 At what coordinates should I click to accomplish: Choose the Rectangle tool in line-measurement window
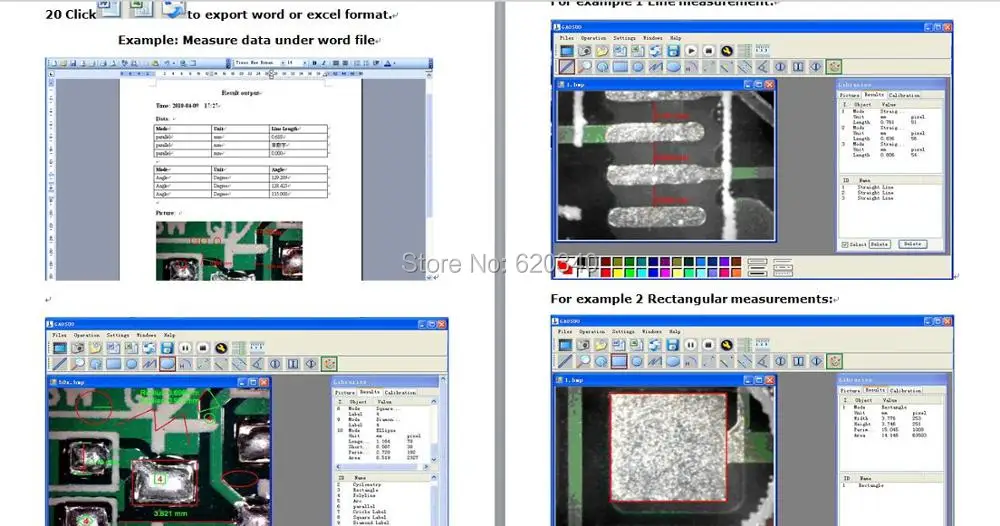point(620,66)
